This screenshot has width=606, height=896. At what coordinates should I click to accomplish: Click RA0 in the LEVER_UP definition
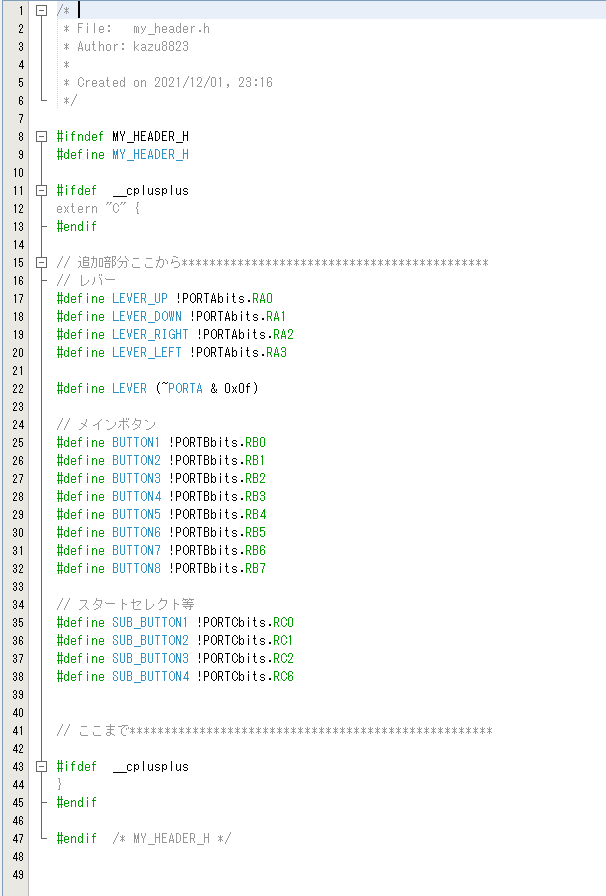tap(262, 298)
